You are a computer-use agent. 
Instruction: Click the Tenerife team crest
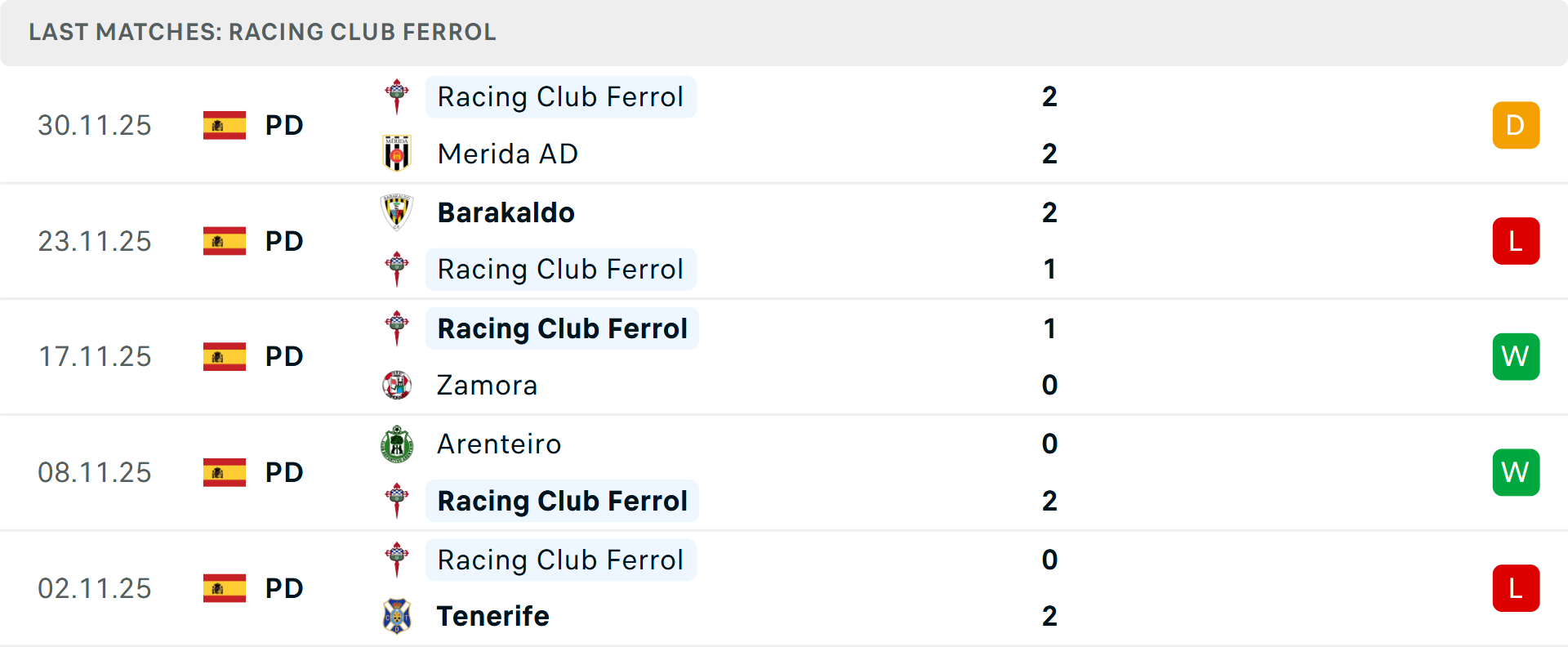[x=398, y=617]
